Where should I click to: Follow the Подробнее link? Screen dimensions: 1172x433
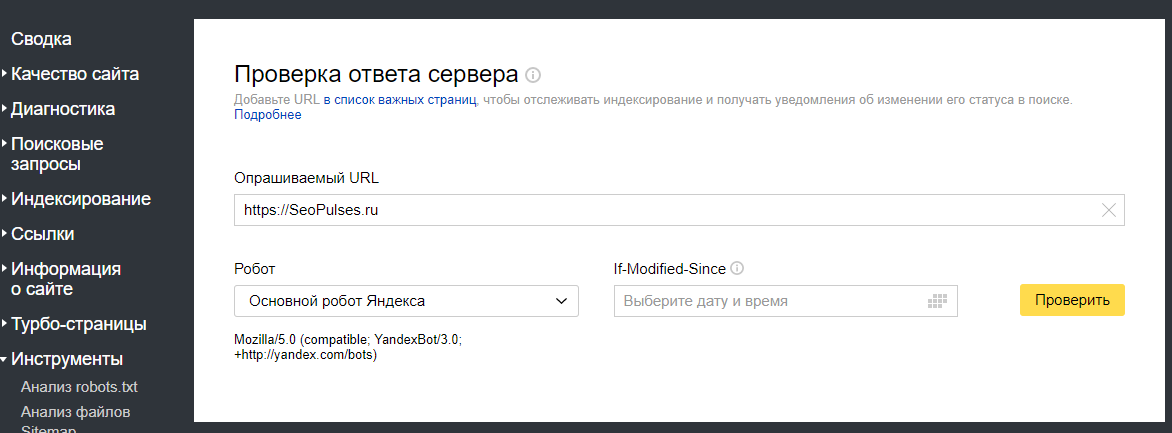(268, 115)
